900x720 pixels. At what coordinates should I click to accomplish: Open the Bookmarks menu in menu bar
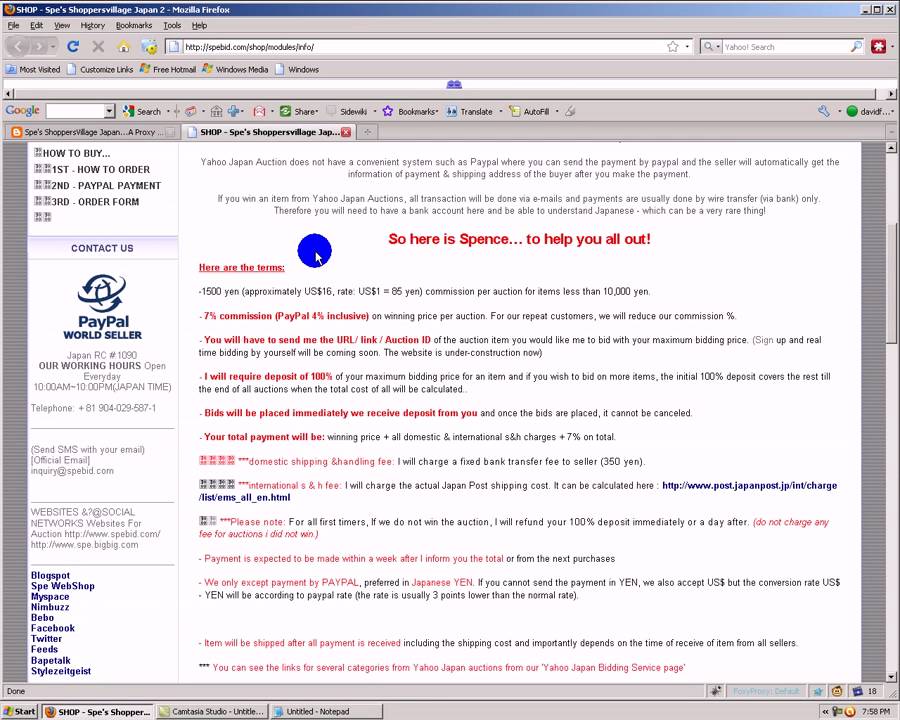[134, 25]
